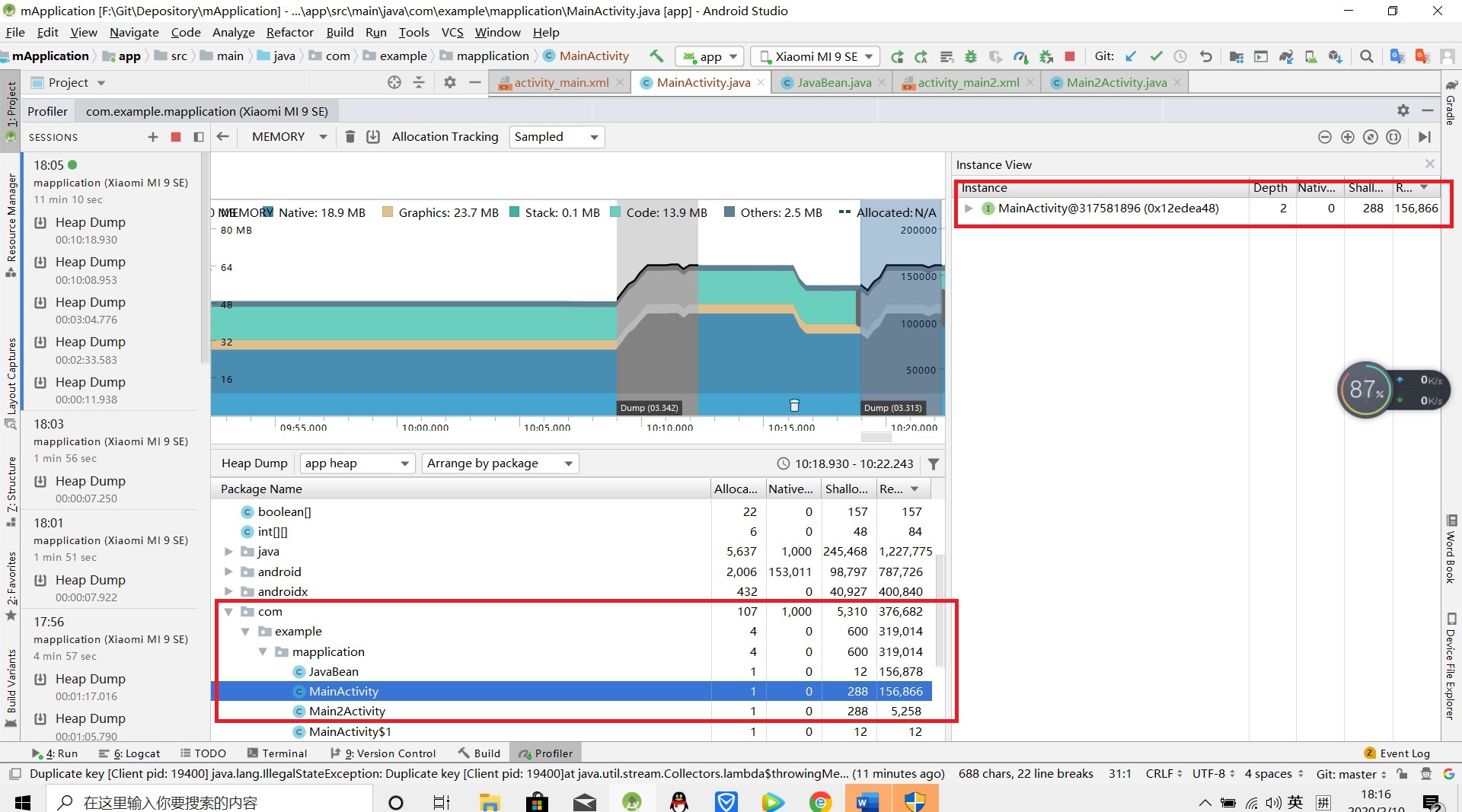Open the Refactor menu
Viewport: 1462px width, 812px height.
point(289,32)
